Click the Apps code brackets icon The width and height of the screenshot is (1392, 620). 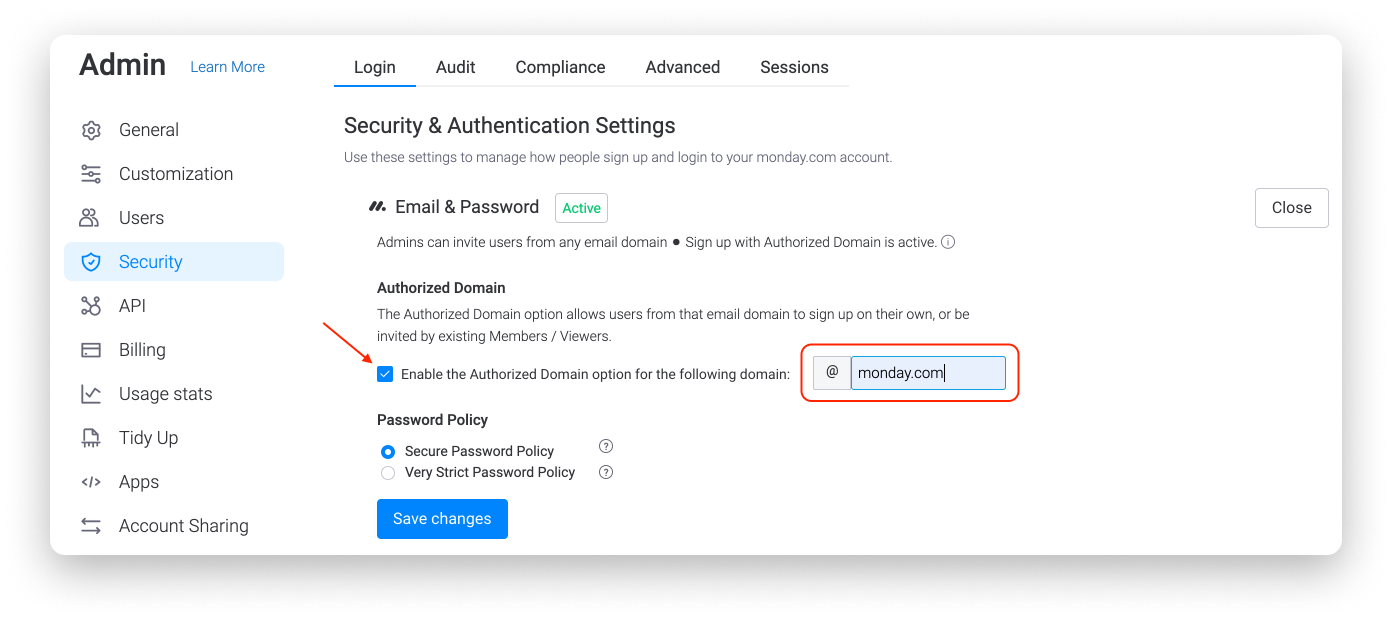click(x=91, y=482)
